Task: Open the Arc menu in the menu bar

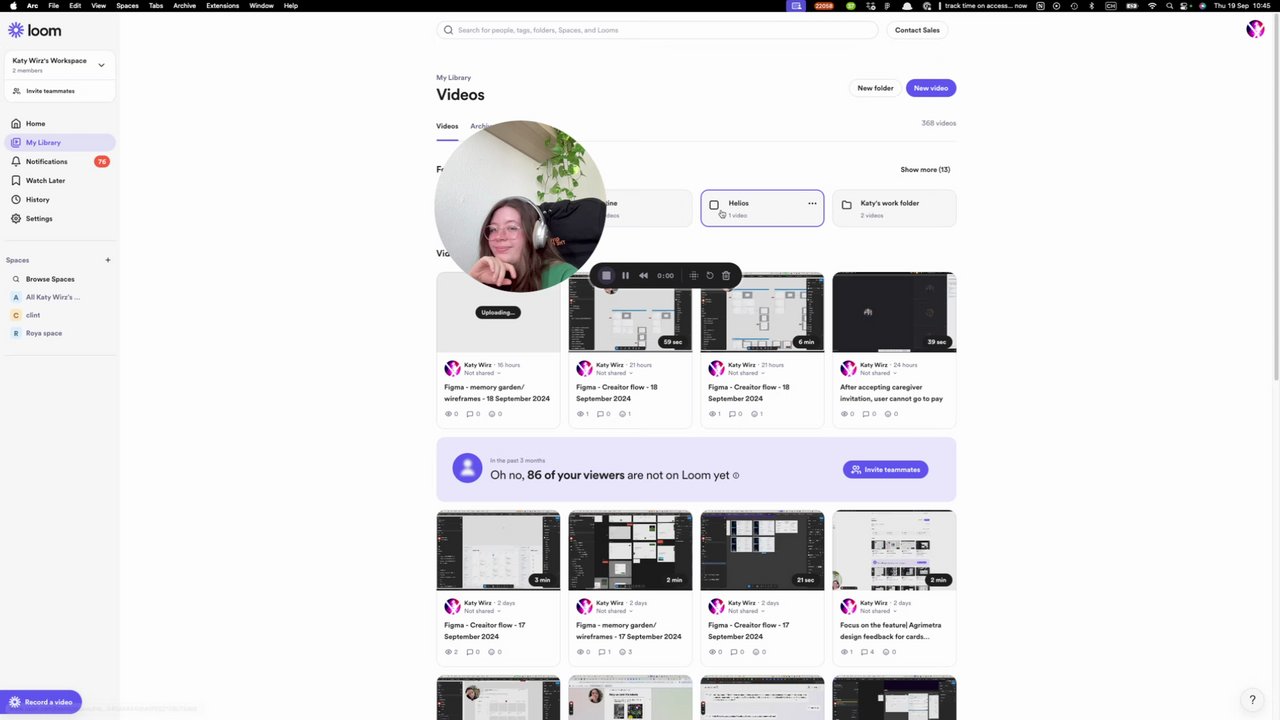Action: point(32,6)
